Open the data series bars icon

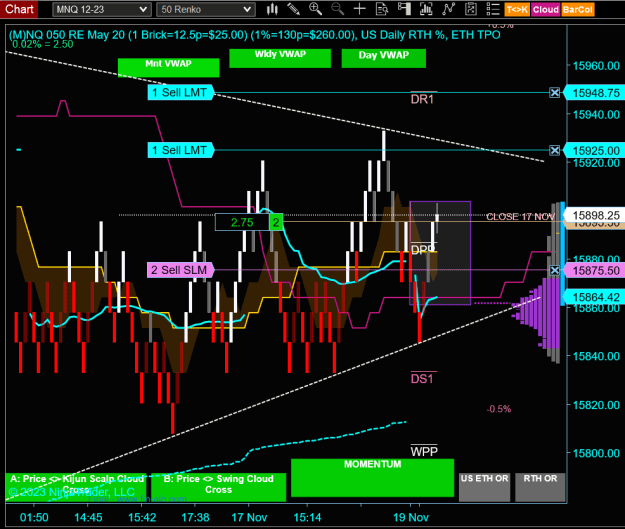(426, 9)
